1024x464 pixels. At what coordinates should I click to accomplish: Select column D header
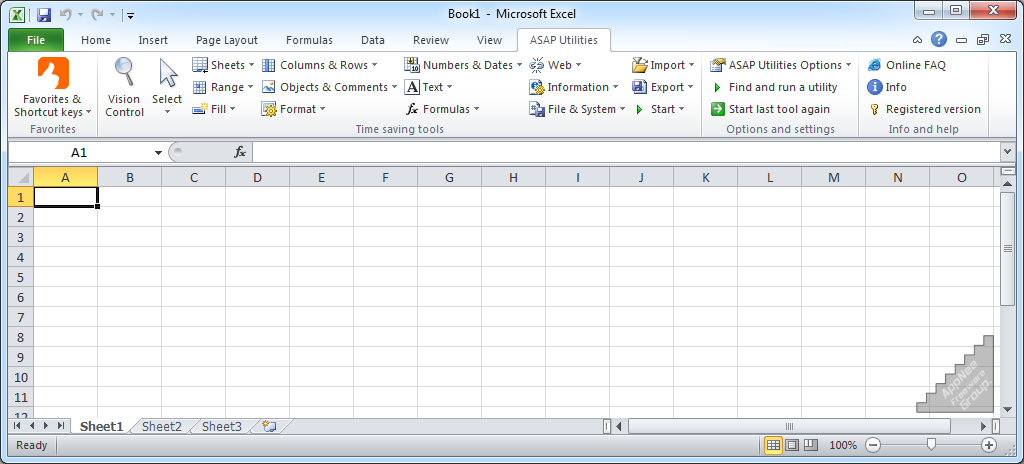(257, 177)
